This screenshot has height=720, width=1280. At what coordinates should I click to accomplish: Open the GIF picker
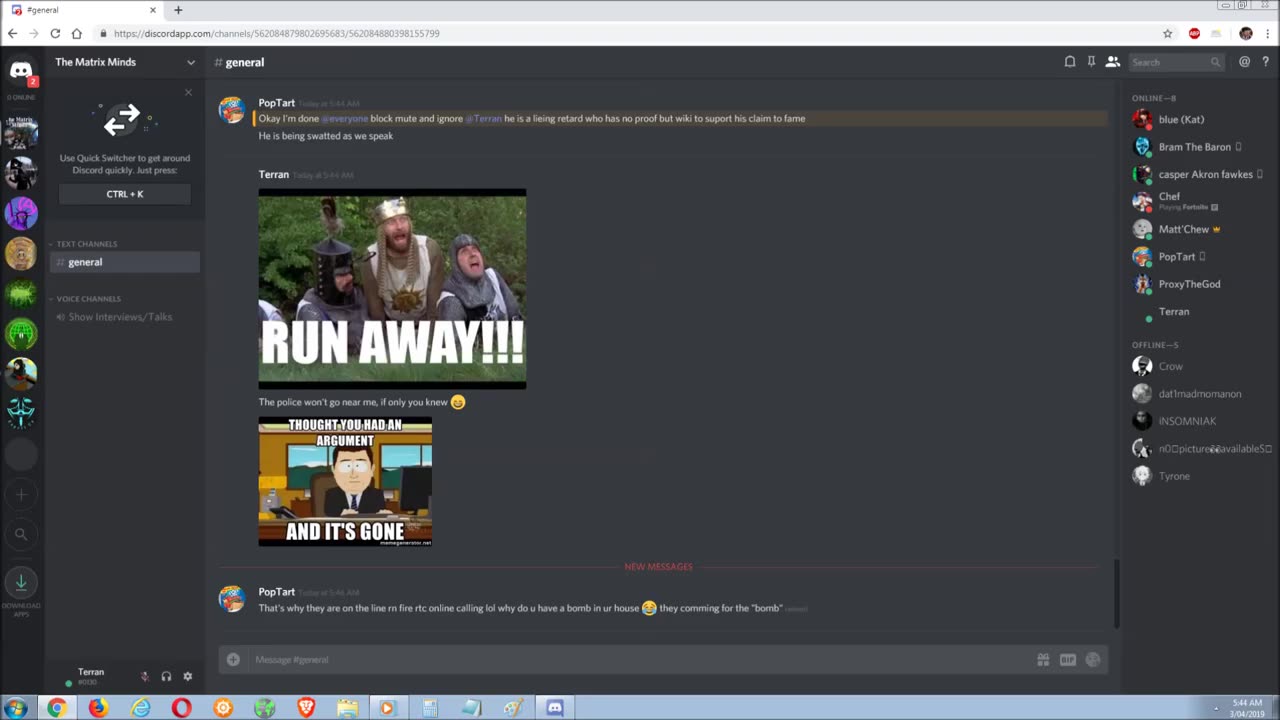1068,659
